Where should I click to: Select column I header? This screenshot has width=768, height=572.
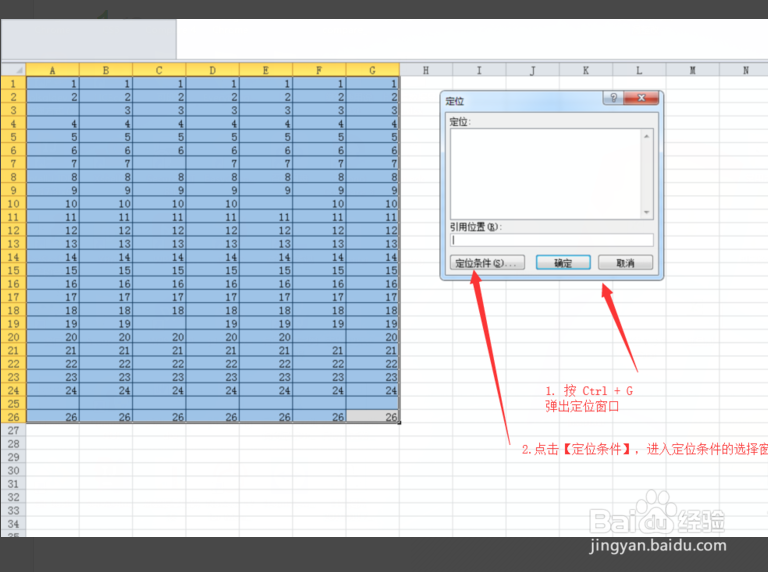click(480, 70)
